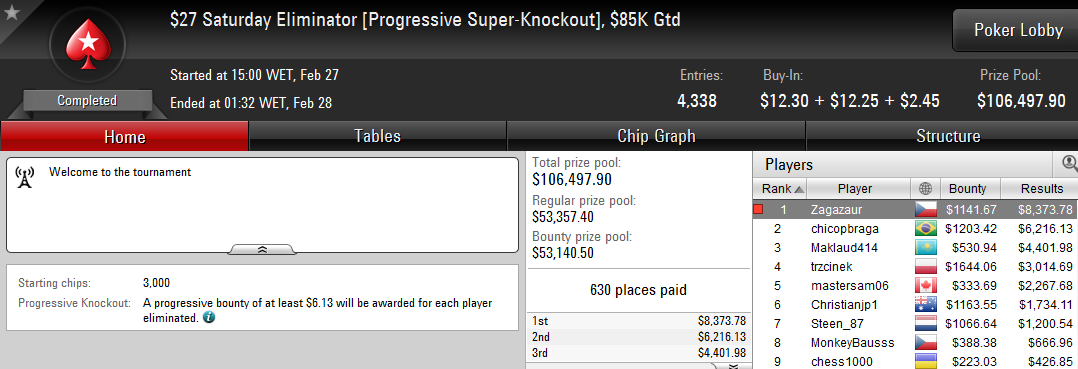Select player trzcinek in the list
Screen dimensions: 1078x369
[x=915, y=267]
